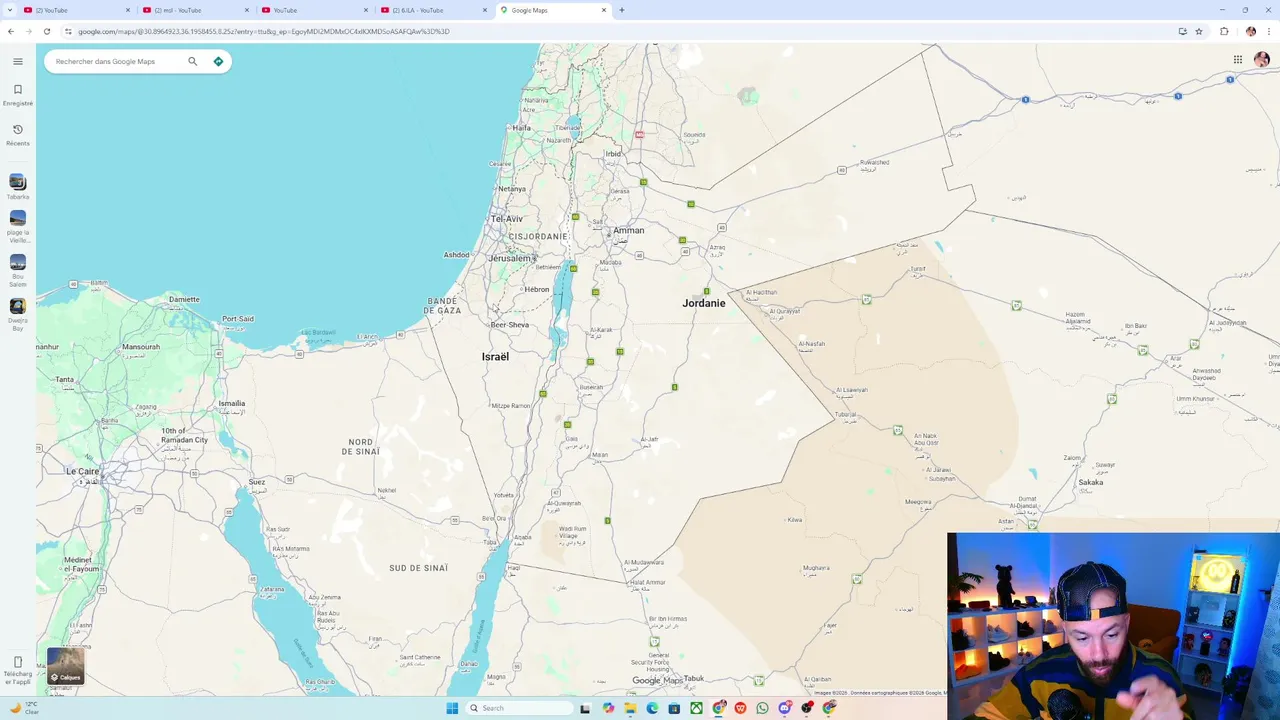Click the Tabuk city label
Image resolution: width=1280 pixels, height=720 pixels.
click(x=694, y=679)
